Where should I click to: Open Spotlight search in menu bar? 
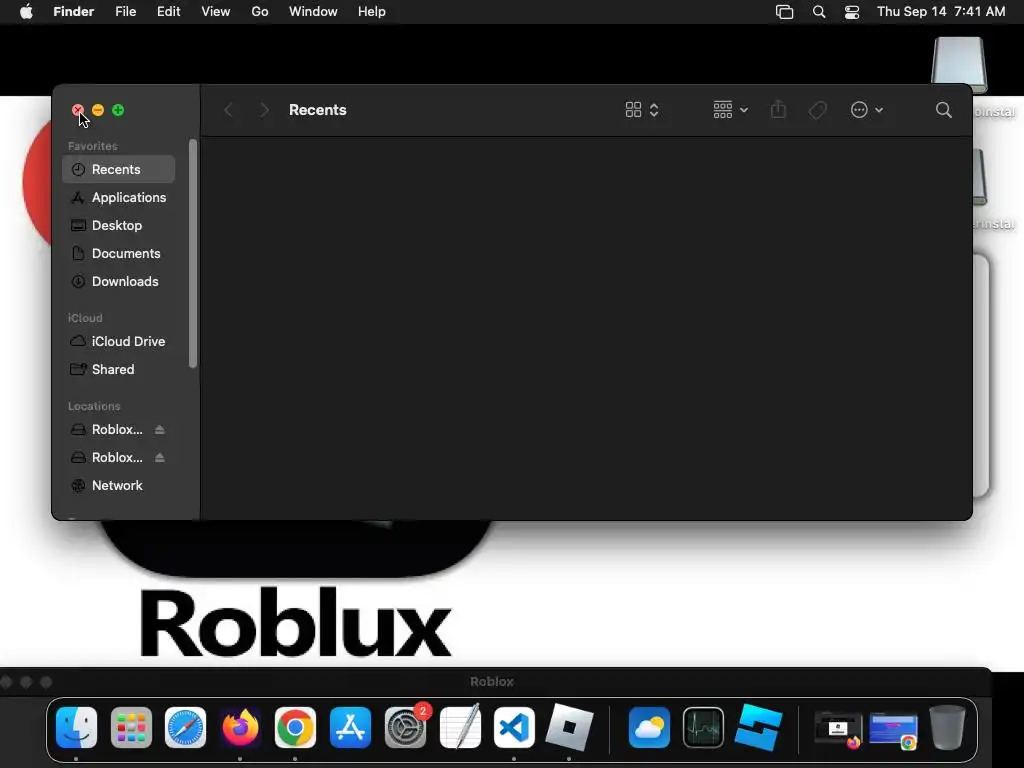pyautogui.click(x=819, y=12)
